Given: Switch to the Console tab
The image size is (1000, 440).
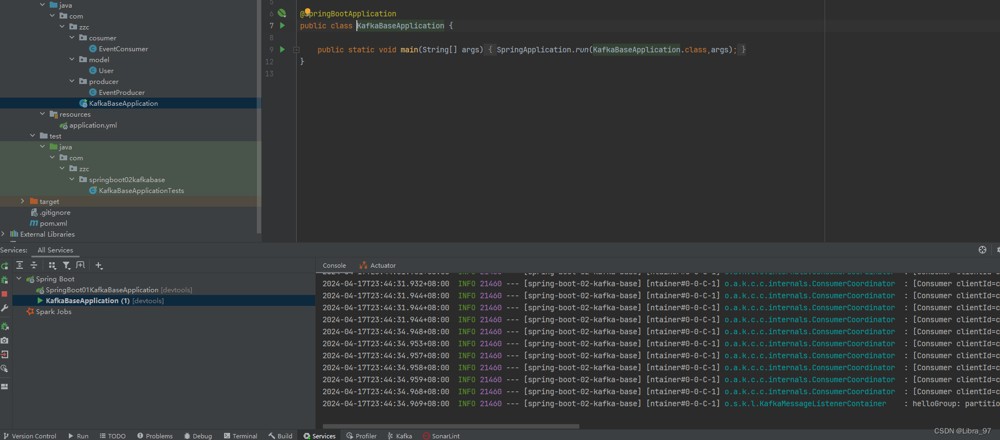Looking at the screenshot, I should pyautogui.click(x=334, y=265).
